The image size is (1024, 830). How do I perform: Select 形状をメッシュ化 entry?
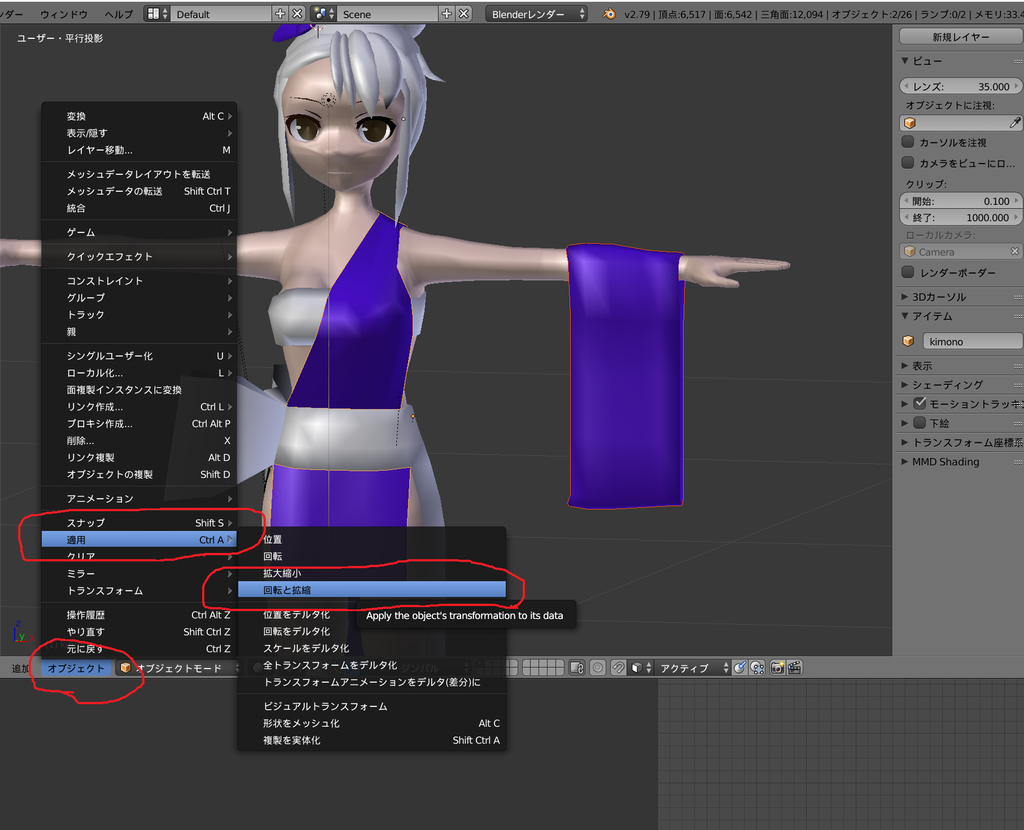372,723
